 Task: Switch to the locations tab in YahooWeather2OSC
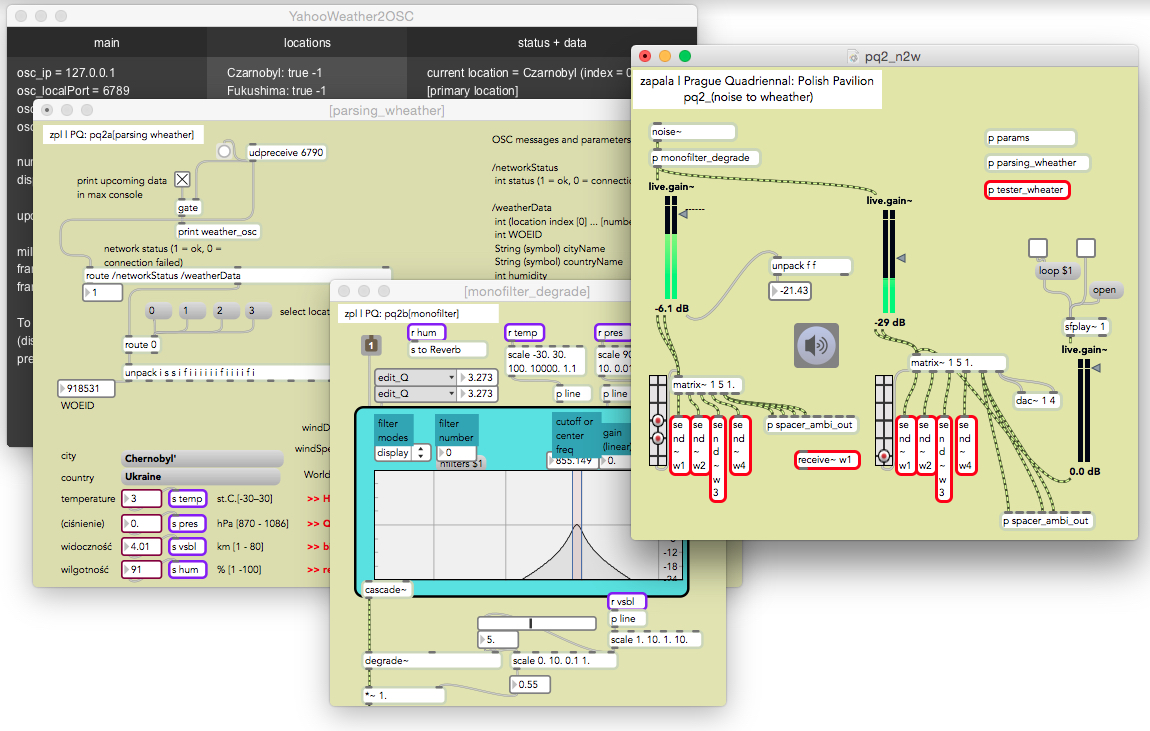[x=307, y=43]
